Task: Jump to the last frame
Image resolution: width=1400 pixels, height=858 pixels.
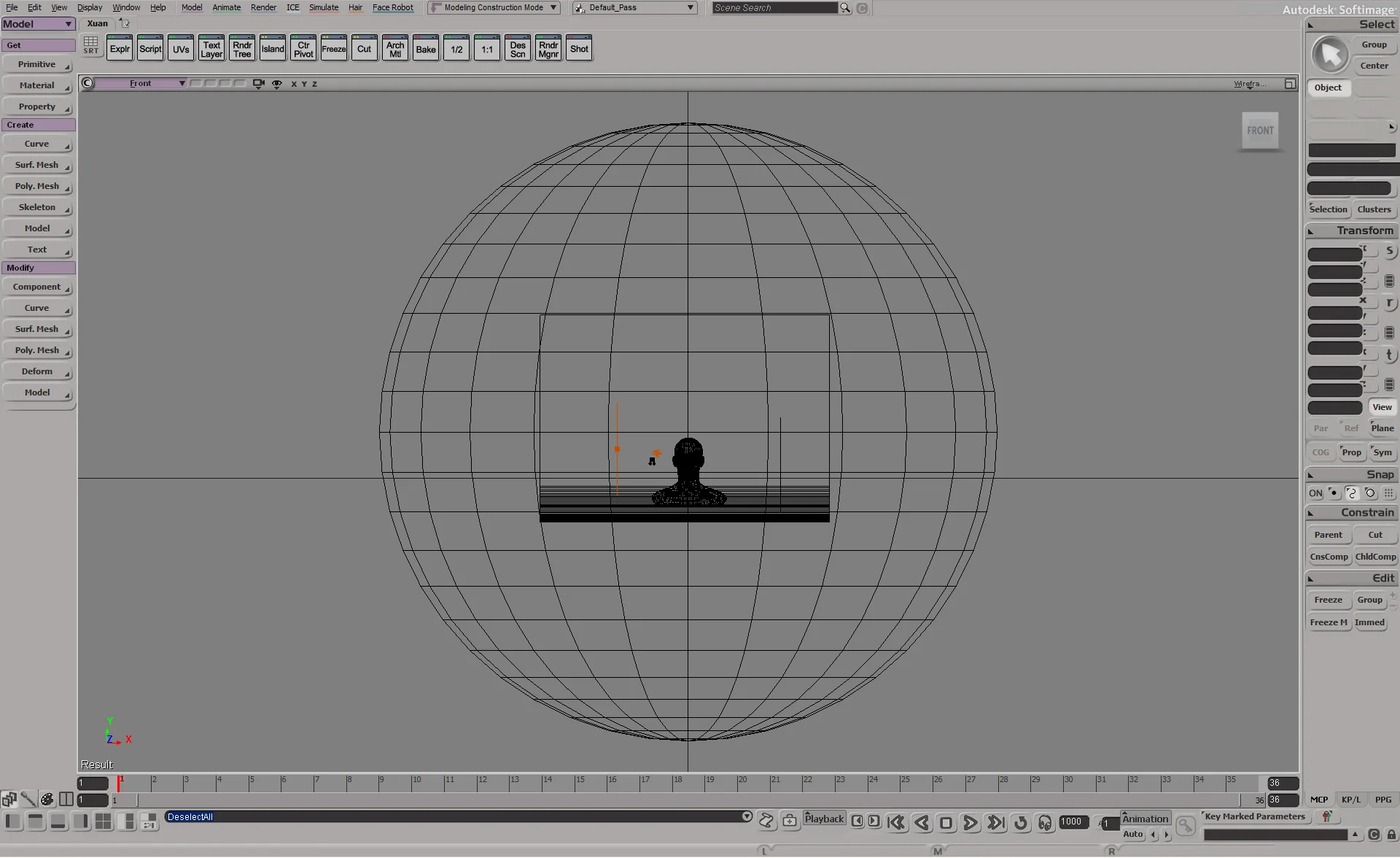Action: click(x=995, y=823)
